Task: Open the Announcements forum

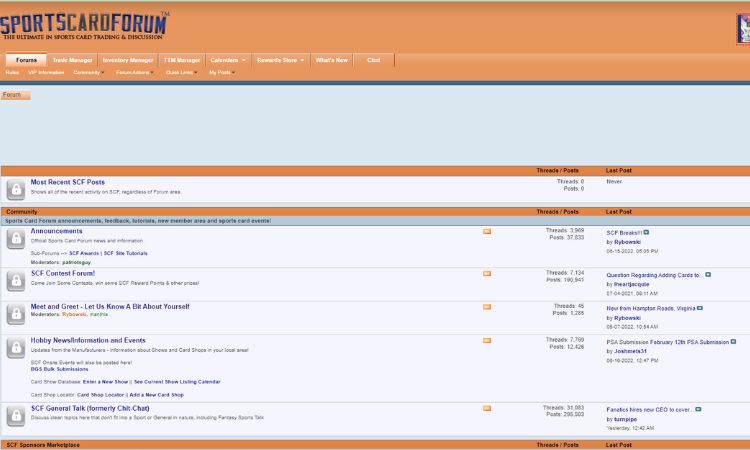Action: coord(56,231)
